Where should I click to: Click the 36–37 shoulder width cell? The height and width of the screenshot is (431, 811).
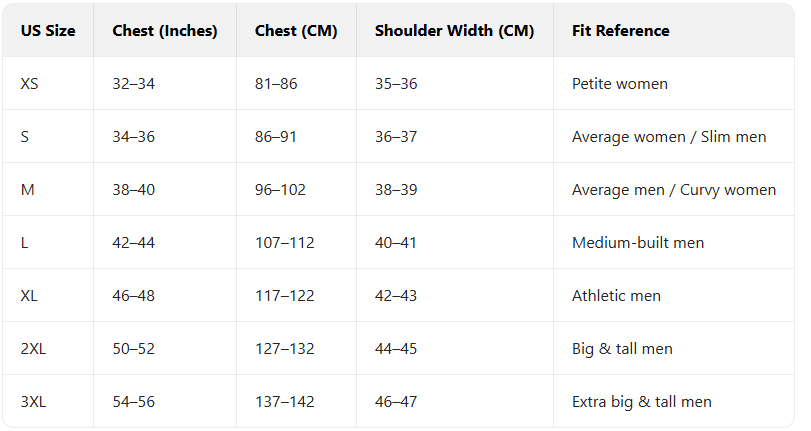tap(396, 137)
